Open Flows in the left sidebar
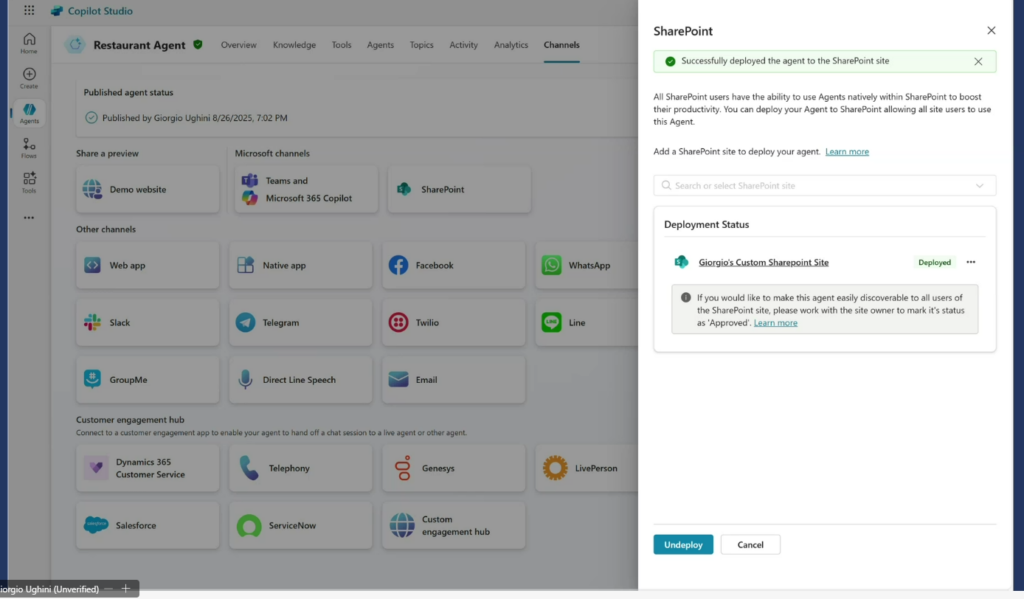This screenshot has width=1024, height=599. [29, 148]
